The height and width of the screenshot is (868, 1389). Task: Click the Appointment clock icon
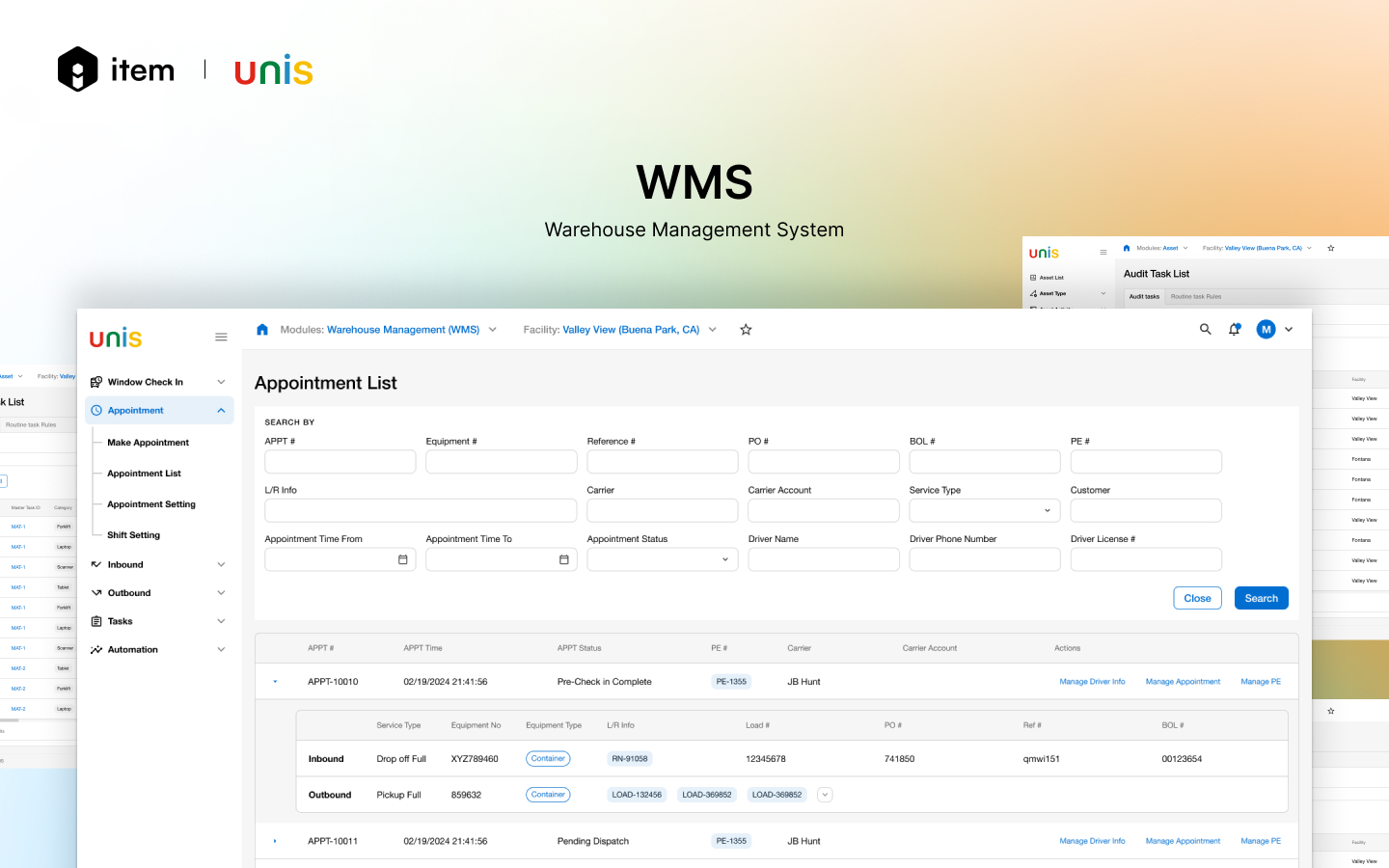(96, 410)
